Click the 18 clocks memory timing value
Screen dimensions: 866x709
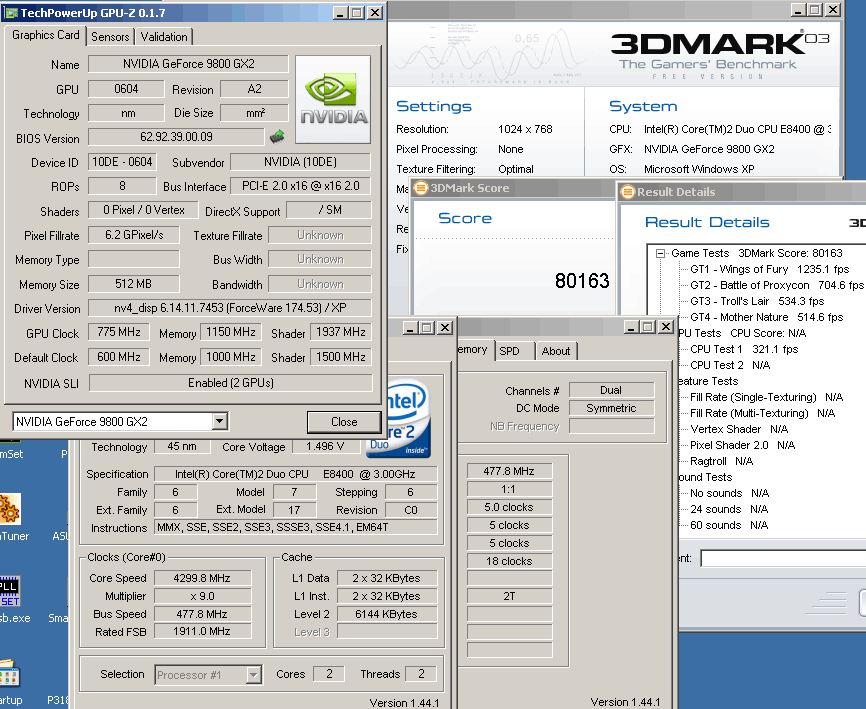(509, 562)
